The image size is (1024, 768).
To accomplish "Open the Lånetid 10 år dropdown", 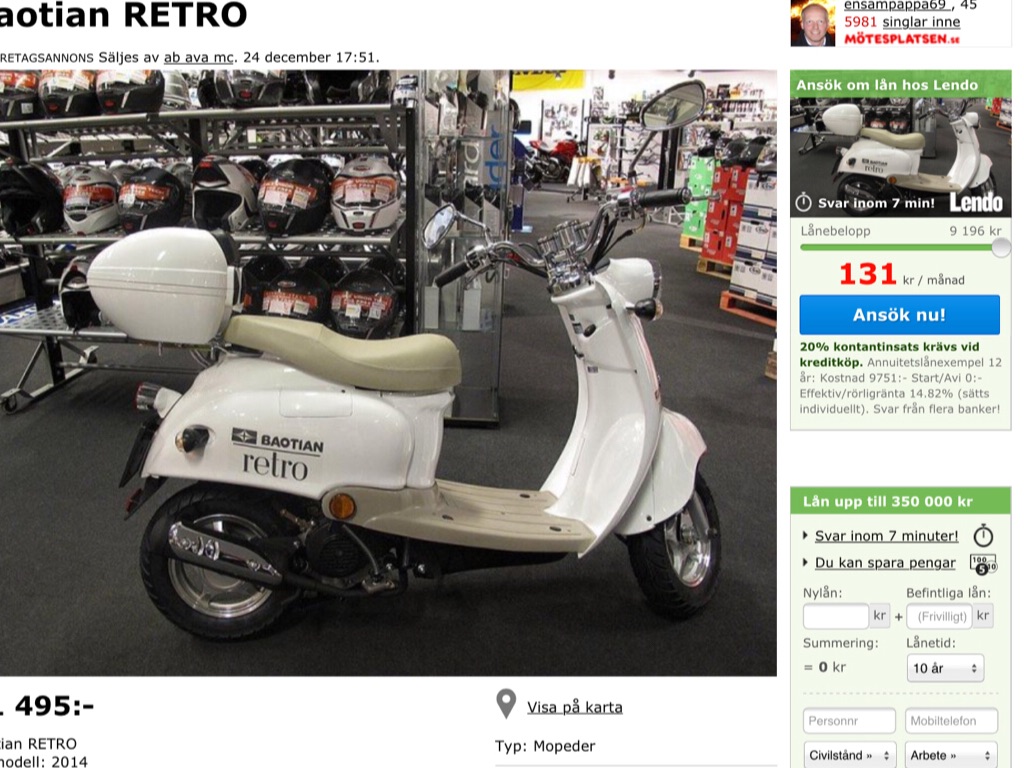I will coord(945,668).
